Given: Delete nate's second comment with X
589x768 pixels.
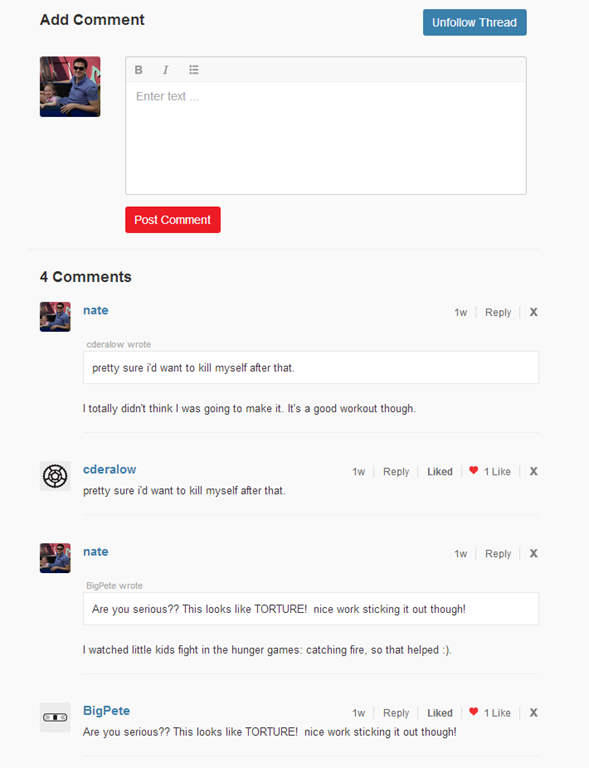Looking at the screenshot, I should point(534,553).
